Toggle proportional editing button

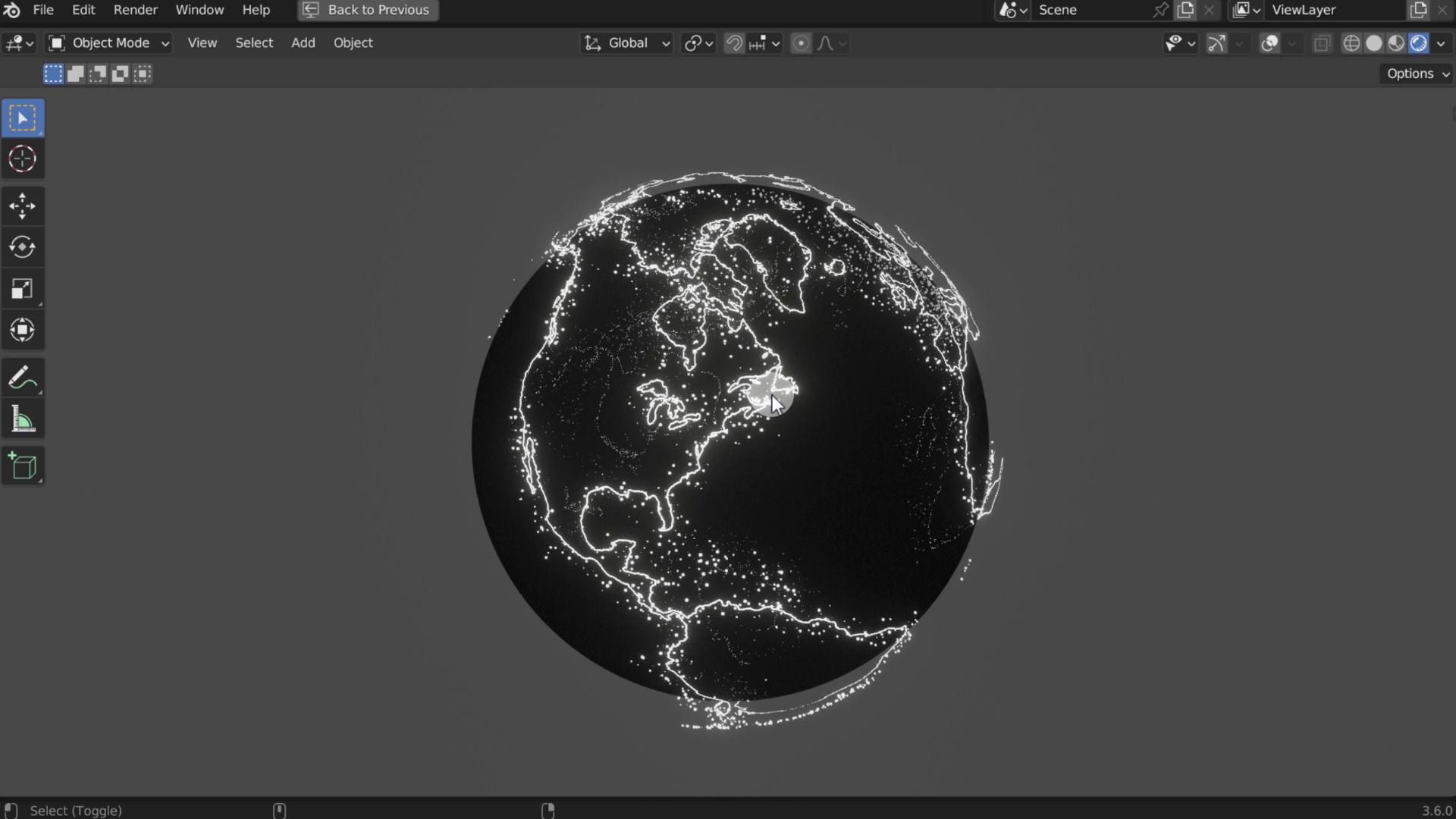tap(800, 43)
